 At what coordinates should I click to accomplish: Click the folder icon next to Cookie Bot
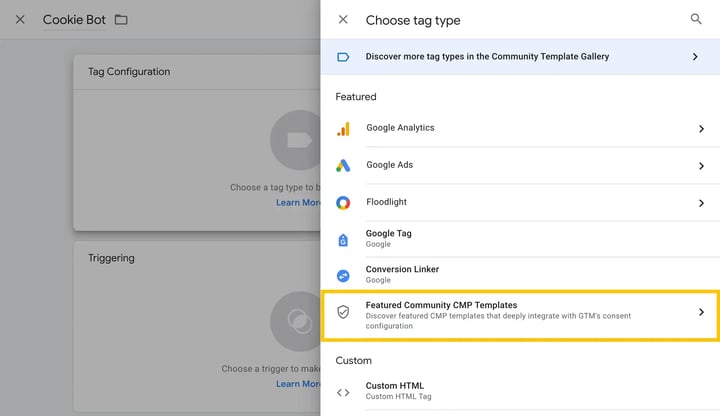[x=121, y=20]
